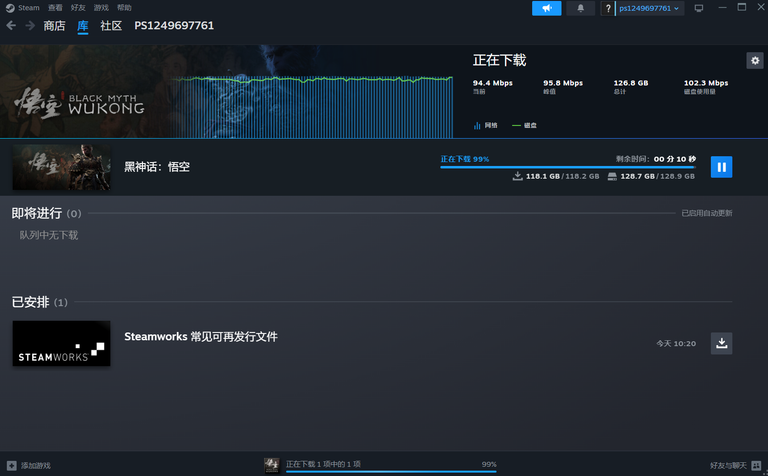This screenshot has height=476, width=768.
Task: Click the 正在下载 99% progress bar
Action: point(567,167)
